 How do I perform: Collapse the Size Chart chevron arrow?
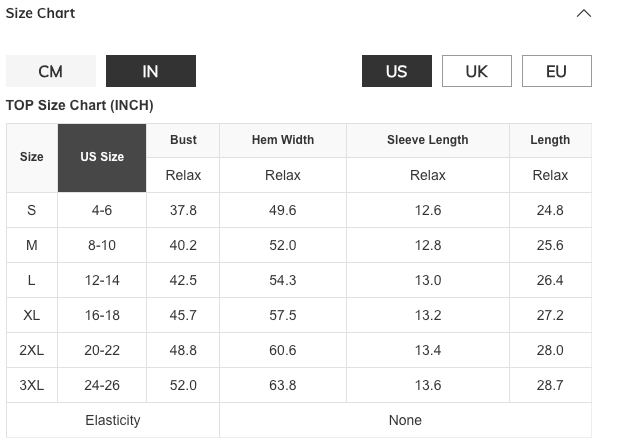584,14
